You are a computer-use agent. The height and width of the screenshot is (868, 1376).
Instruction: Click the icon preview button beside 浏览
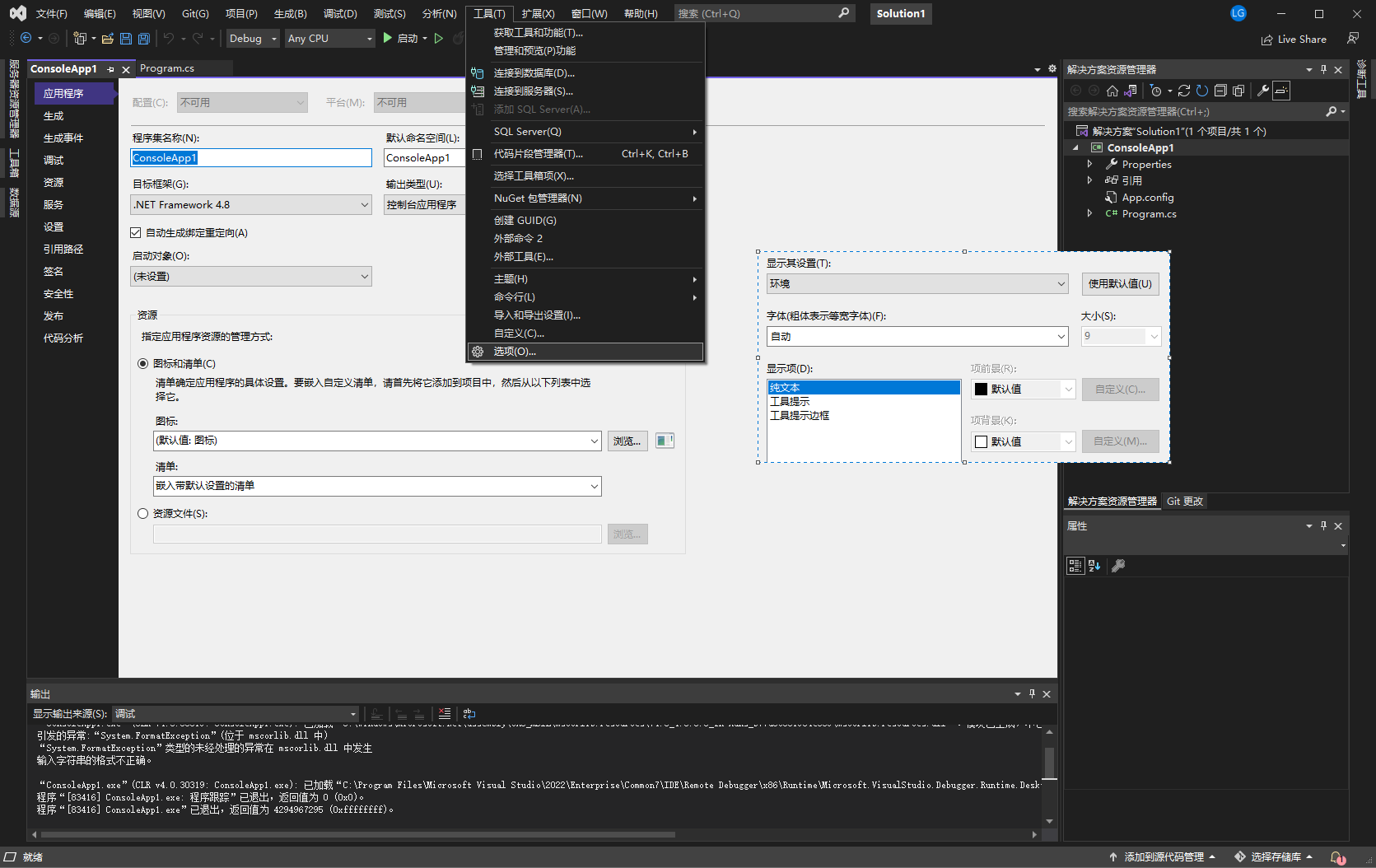pos(665,441)
